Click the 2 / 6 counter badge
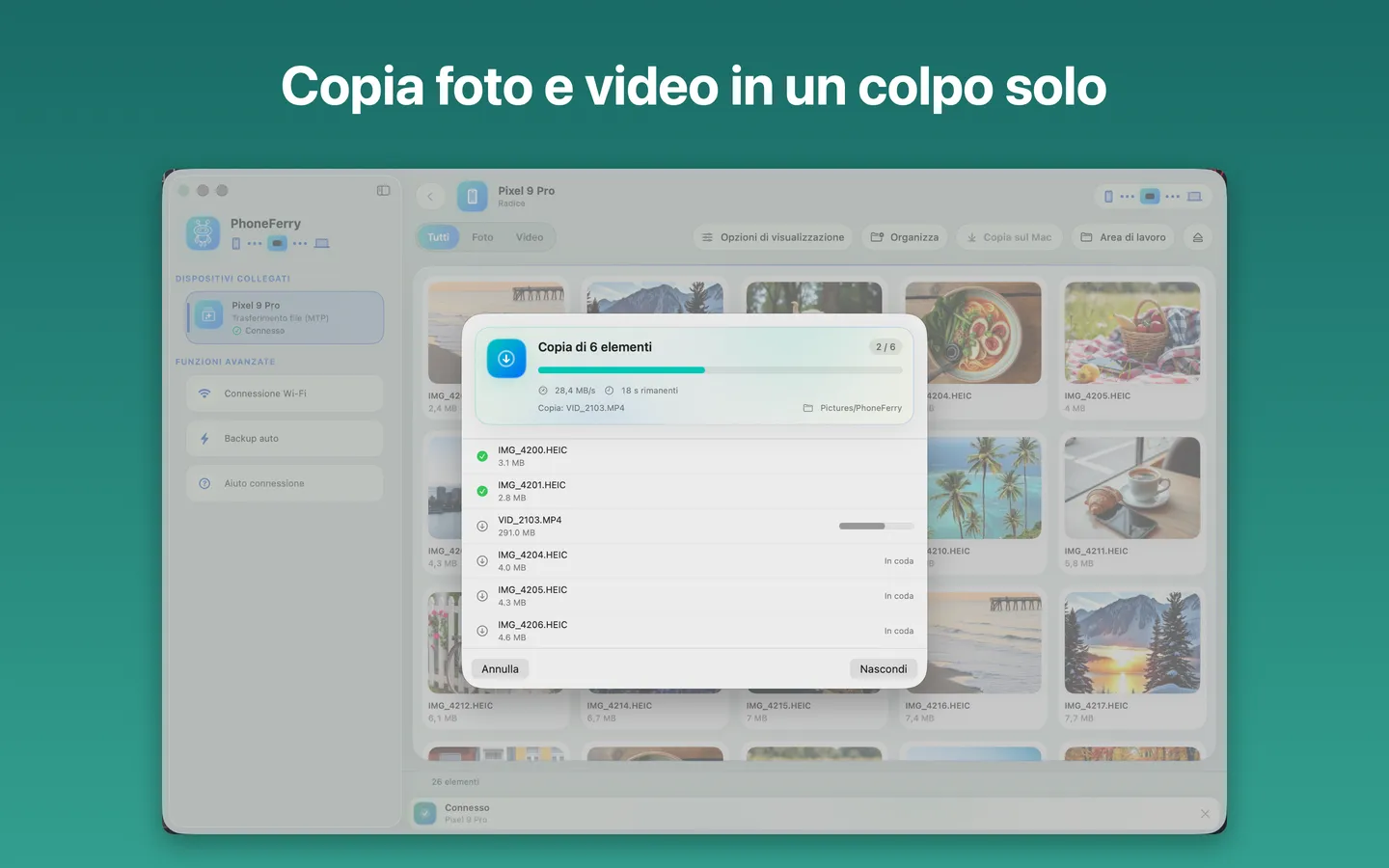This screenshot has width=1389, height=868. pyautogui.click(x=885, y=347)
